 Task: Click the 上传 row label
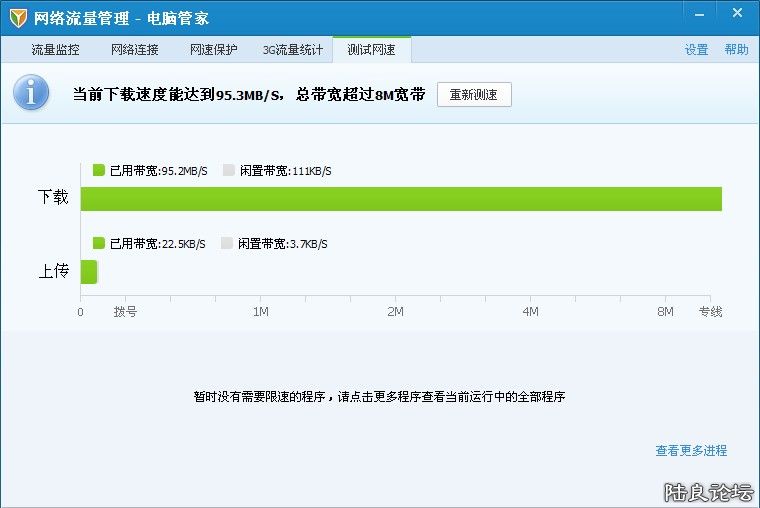coord(53,270)
